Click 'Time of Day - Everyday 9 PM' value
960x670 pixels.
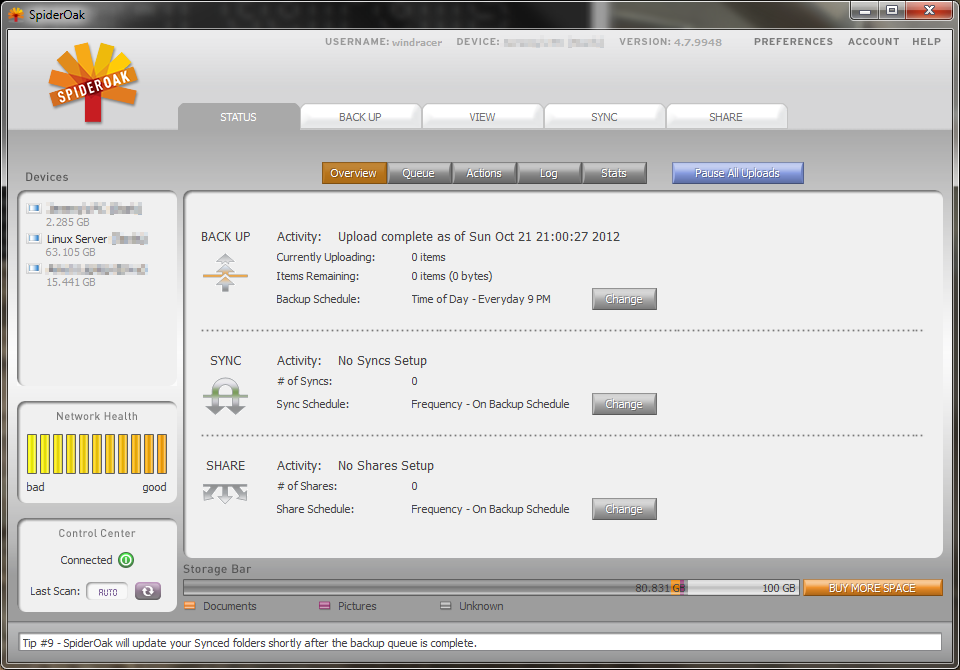tap(481, 299)
